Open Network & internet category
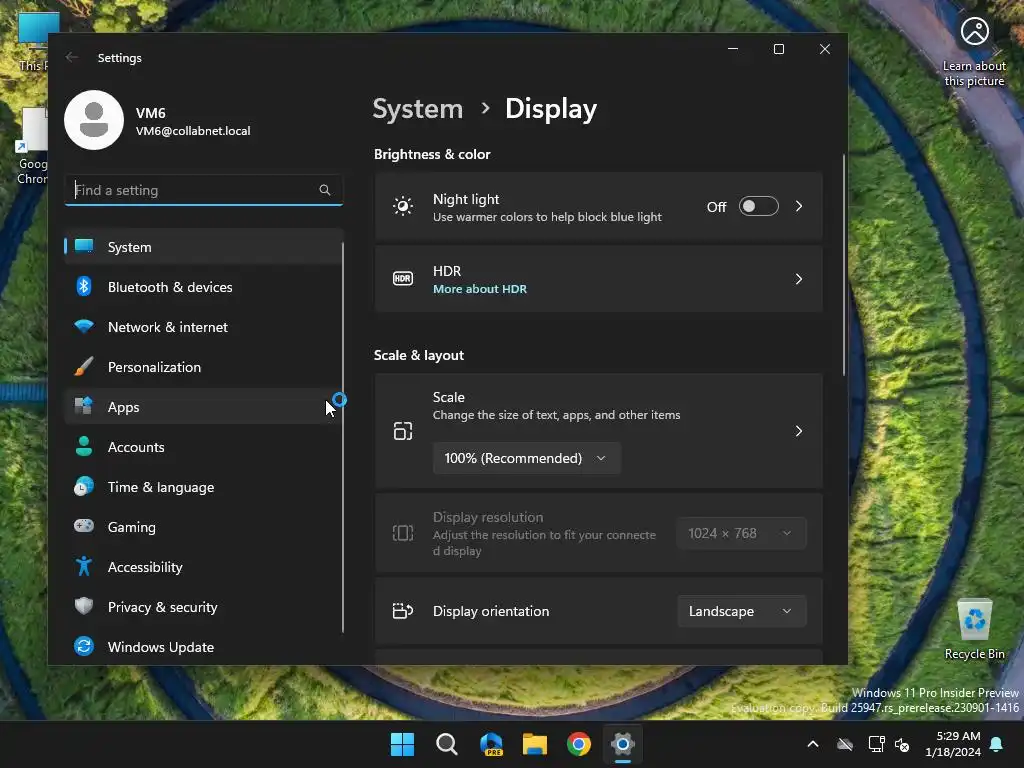The image size is (1024, 768). [x=203, y=327]
